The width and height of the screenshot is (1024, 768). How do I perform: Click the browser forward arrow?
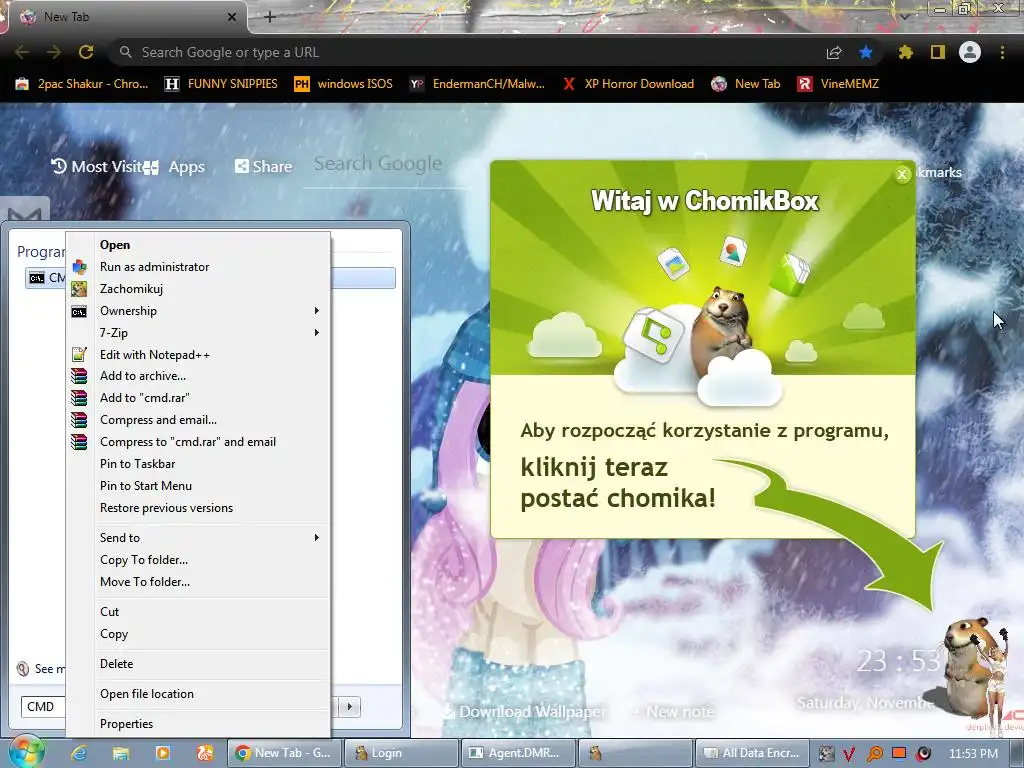(x=54, y=52)
